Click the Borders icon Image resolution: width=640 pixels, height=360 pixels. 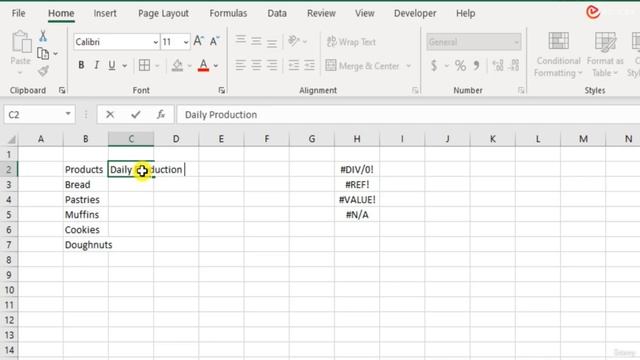[144, 65]
